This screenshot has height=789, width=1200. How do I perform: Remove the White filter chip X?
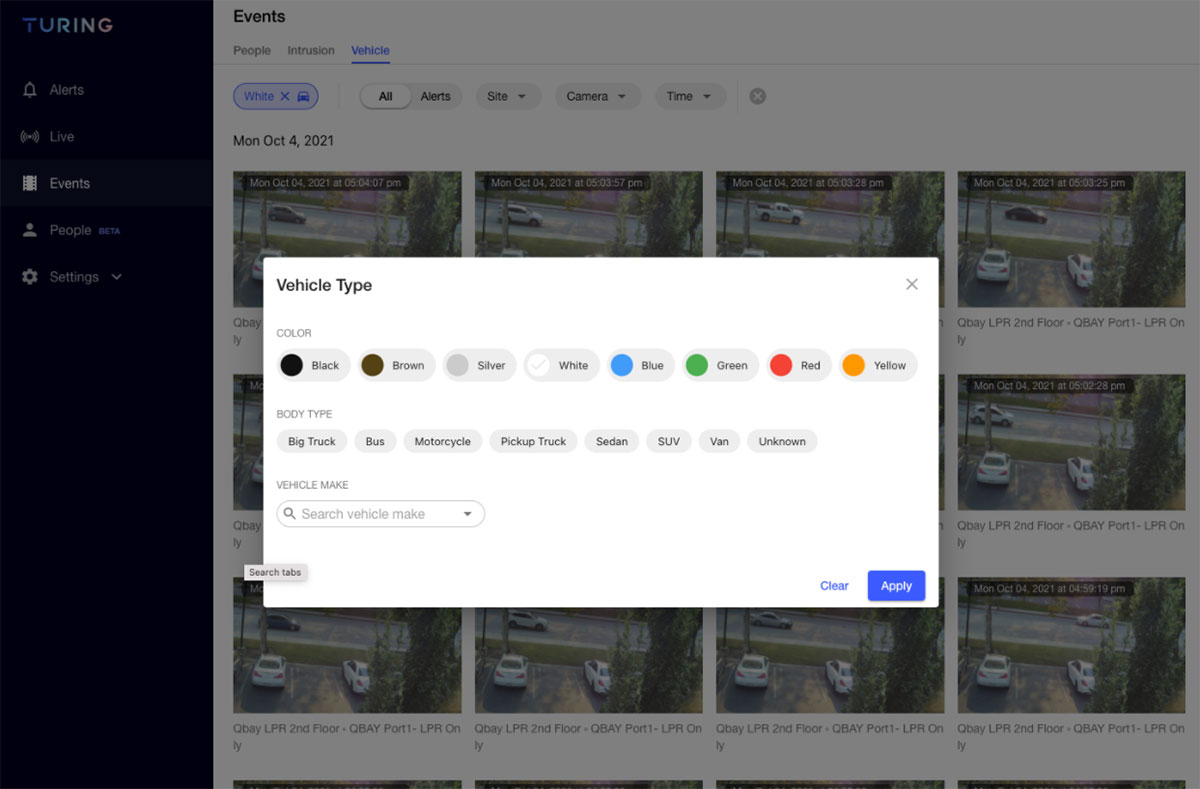285,96
